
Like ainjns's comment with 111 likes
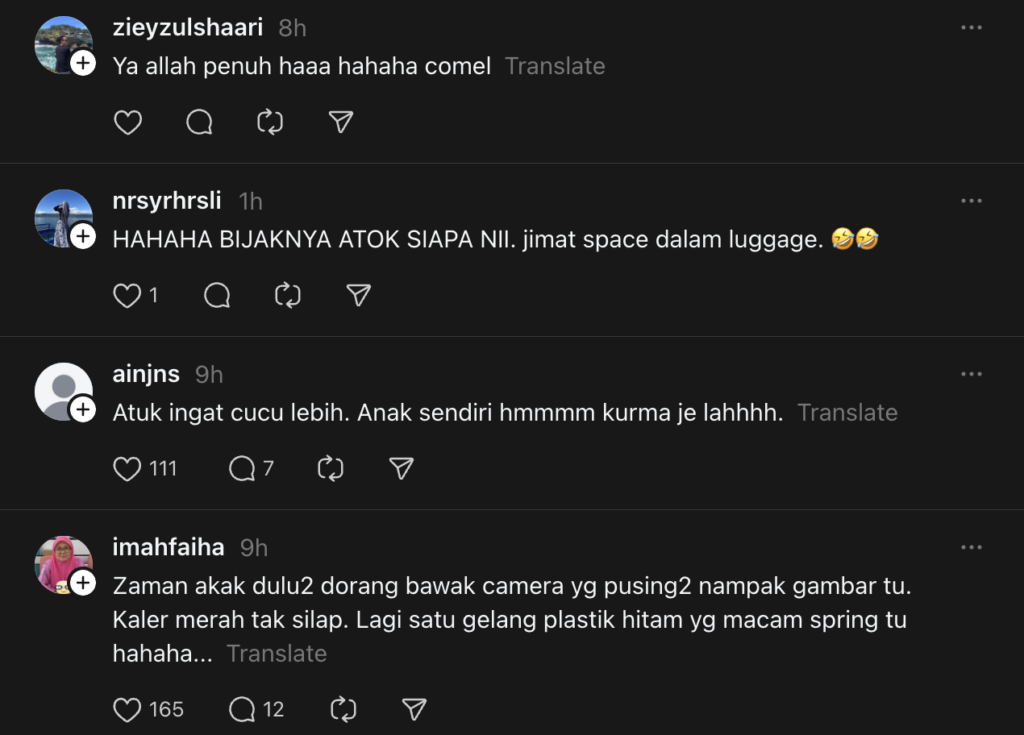pyautogui.click(x=127, y=468)
